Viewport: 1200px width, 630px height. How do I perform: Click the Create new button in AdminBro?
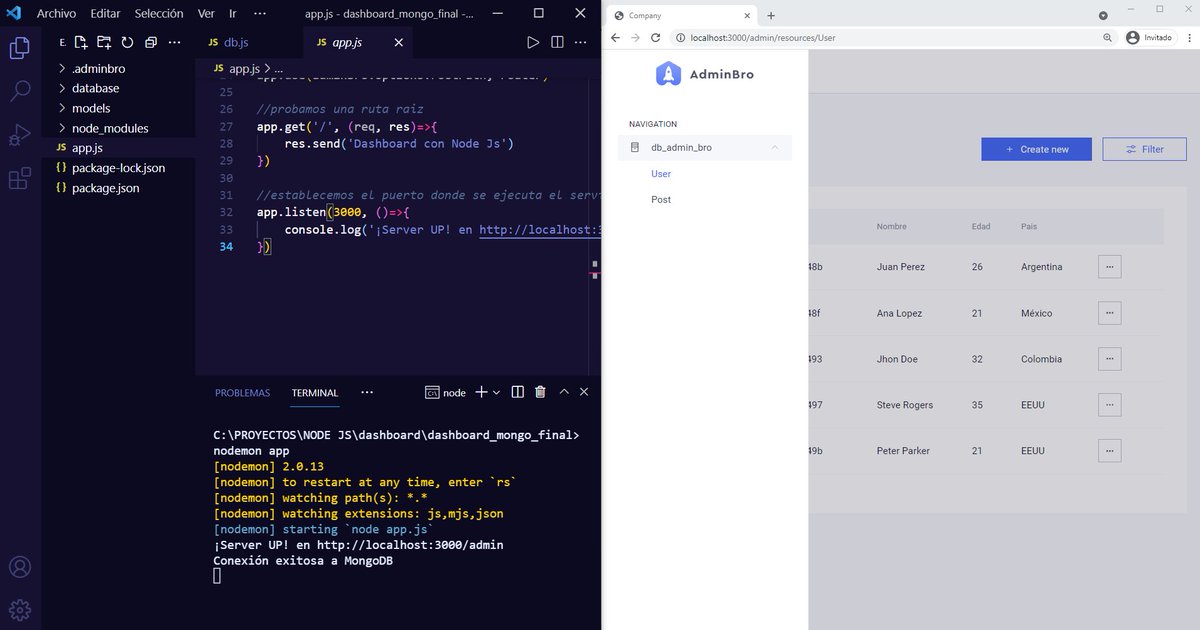[1036, 149]
